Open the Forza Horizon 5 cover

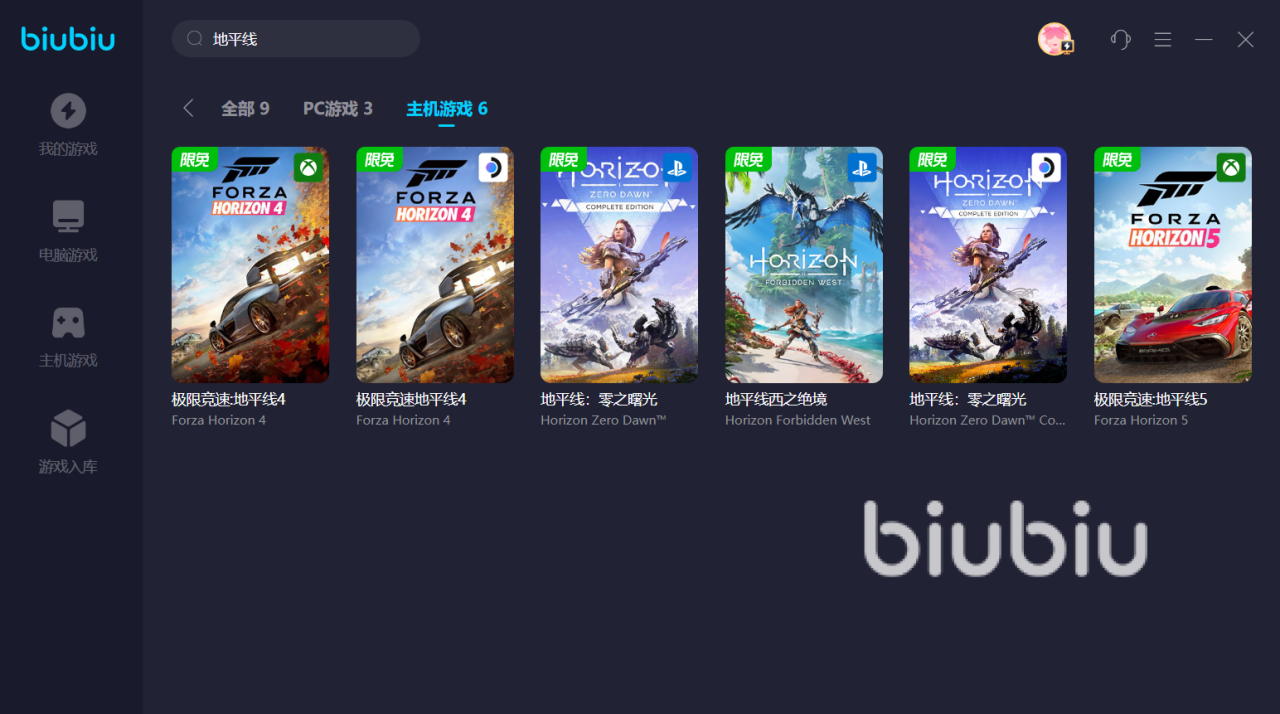(x=1172, y=265)
